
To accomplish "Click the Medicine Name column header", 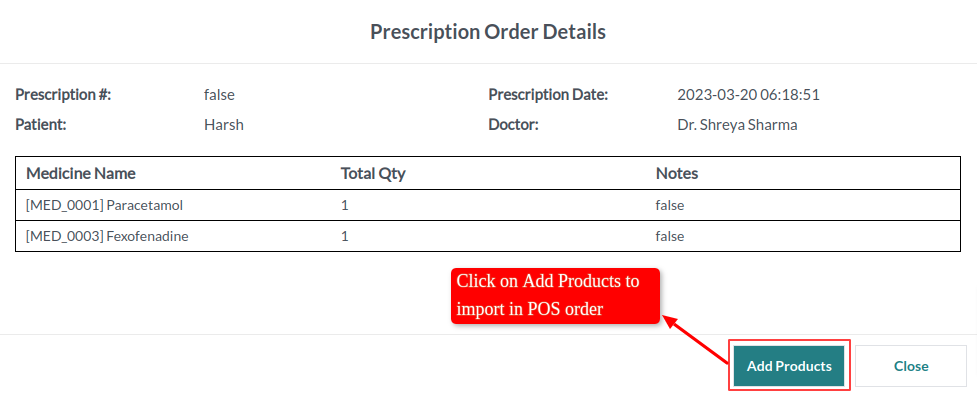I will click(80, 173).
